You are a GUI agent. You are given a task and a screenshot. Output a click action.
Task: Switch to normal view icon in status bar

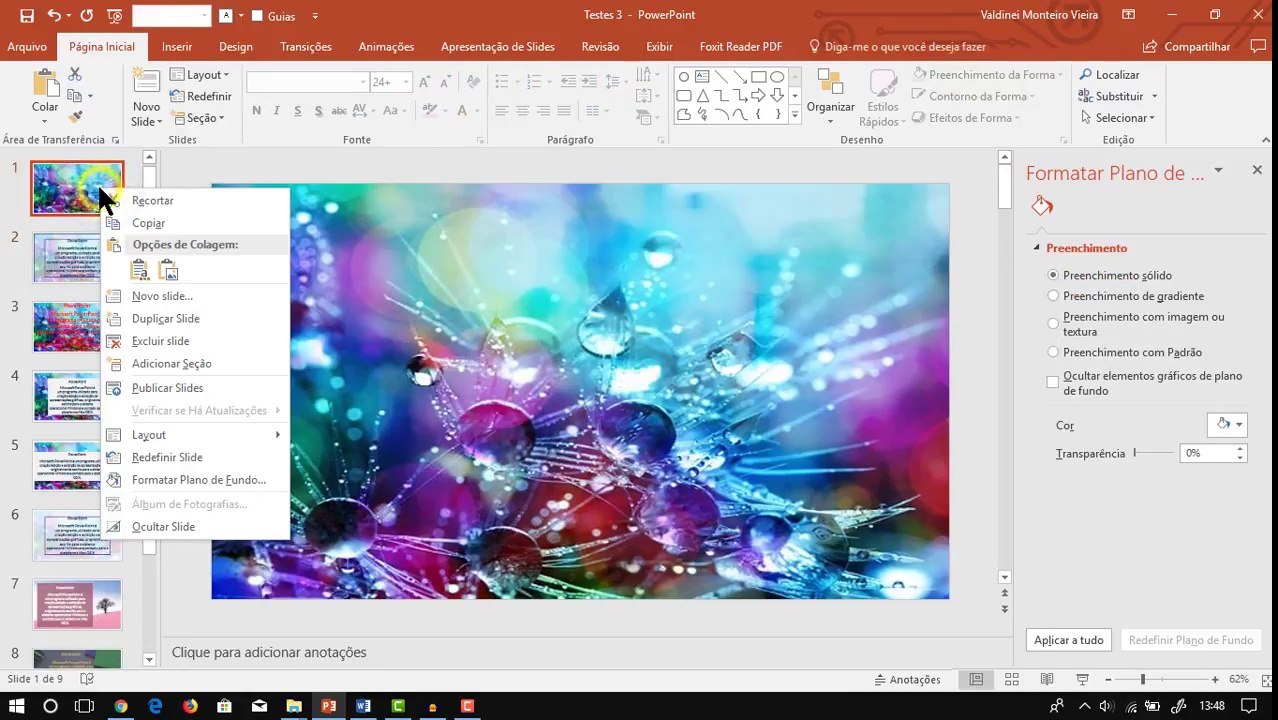point(976,680)
